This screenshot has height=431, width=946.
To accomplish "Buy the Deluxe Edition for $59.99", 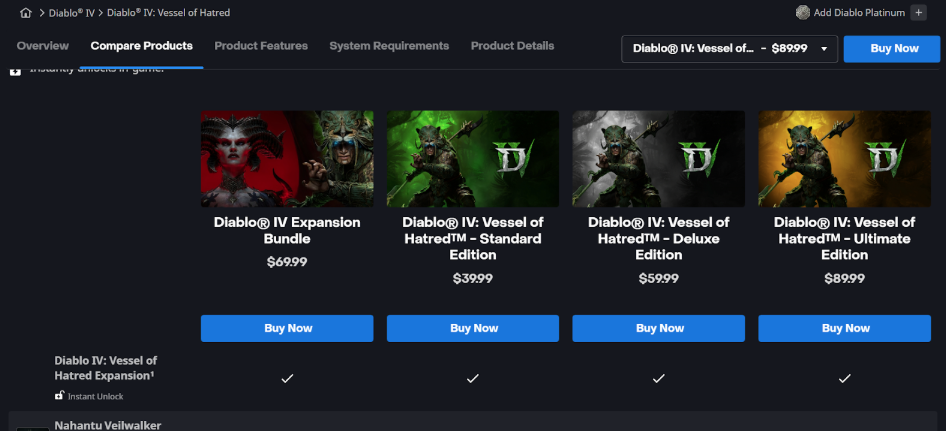I will pyautogui.click(x=659, y=328).
